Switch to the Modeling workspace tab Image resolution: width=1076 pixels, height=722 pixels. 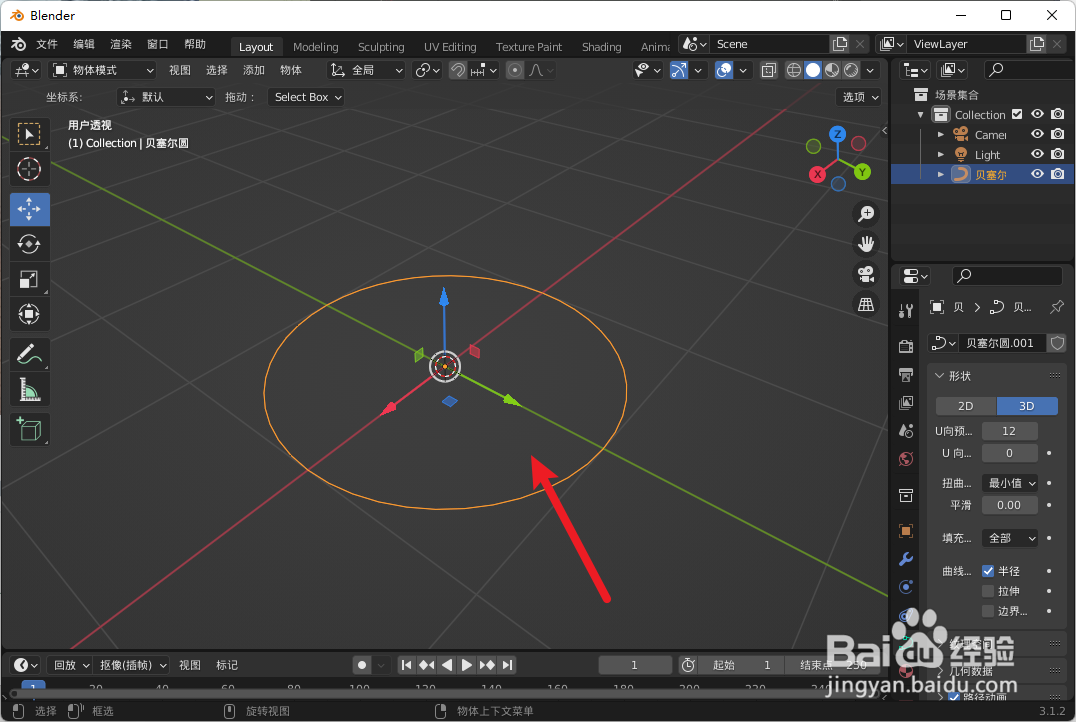(x=316, y=47)
